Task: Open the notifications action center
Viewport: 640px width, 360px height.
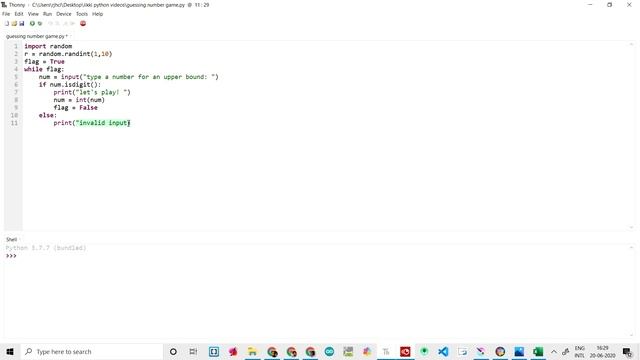Action: [627, 351]
